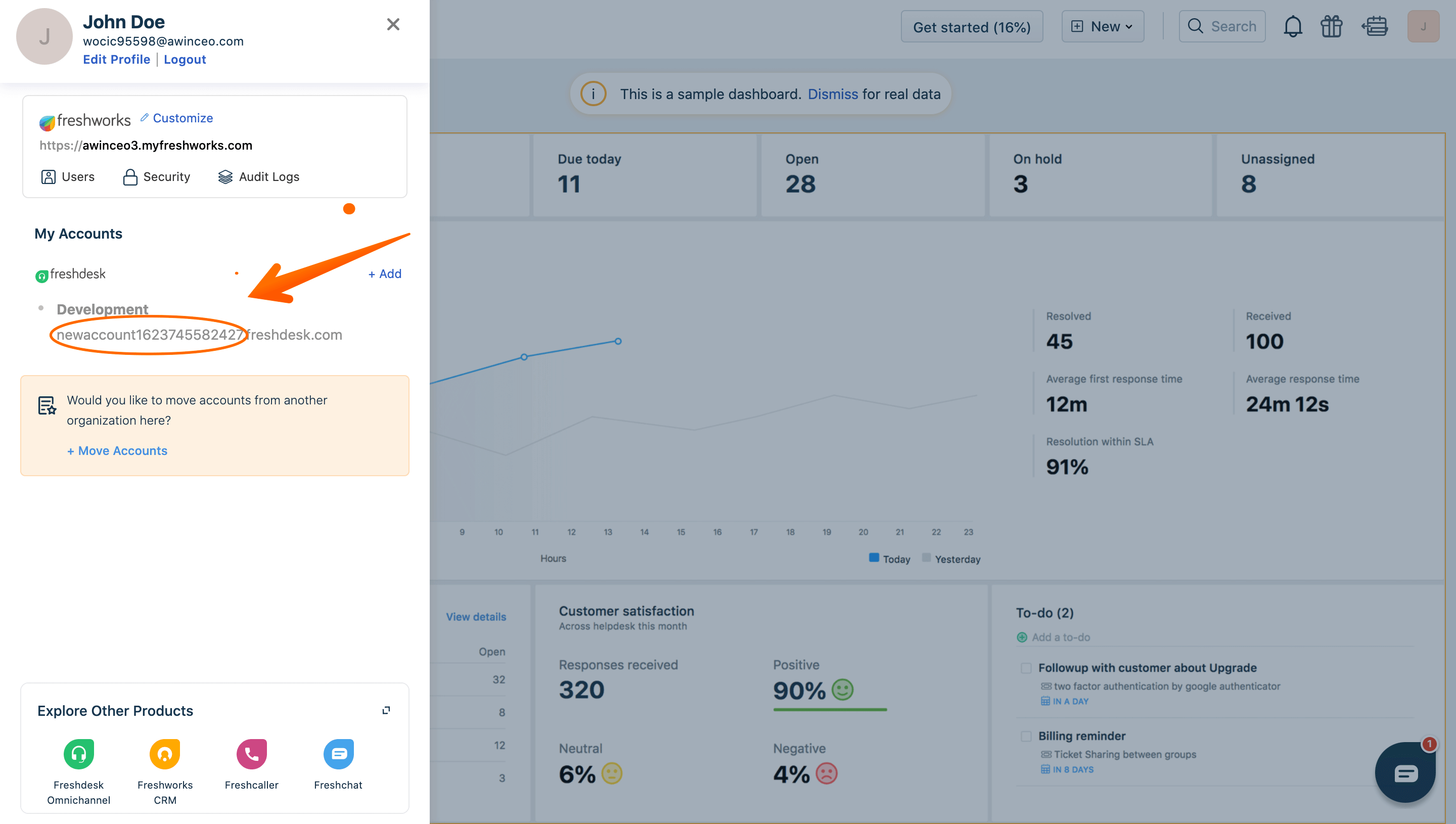Click the Responses received 320 value
Image resolution: width=1456 pixels, height=824 pixels.
click(x=582, y=690)
